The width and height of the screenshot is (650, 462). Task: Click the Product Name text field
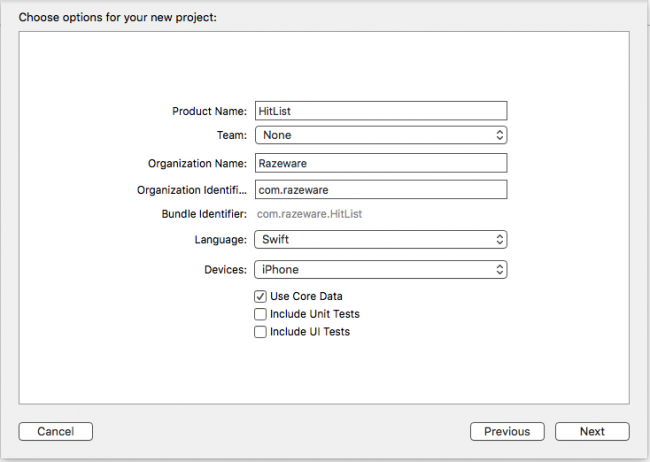pos(381,111)
